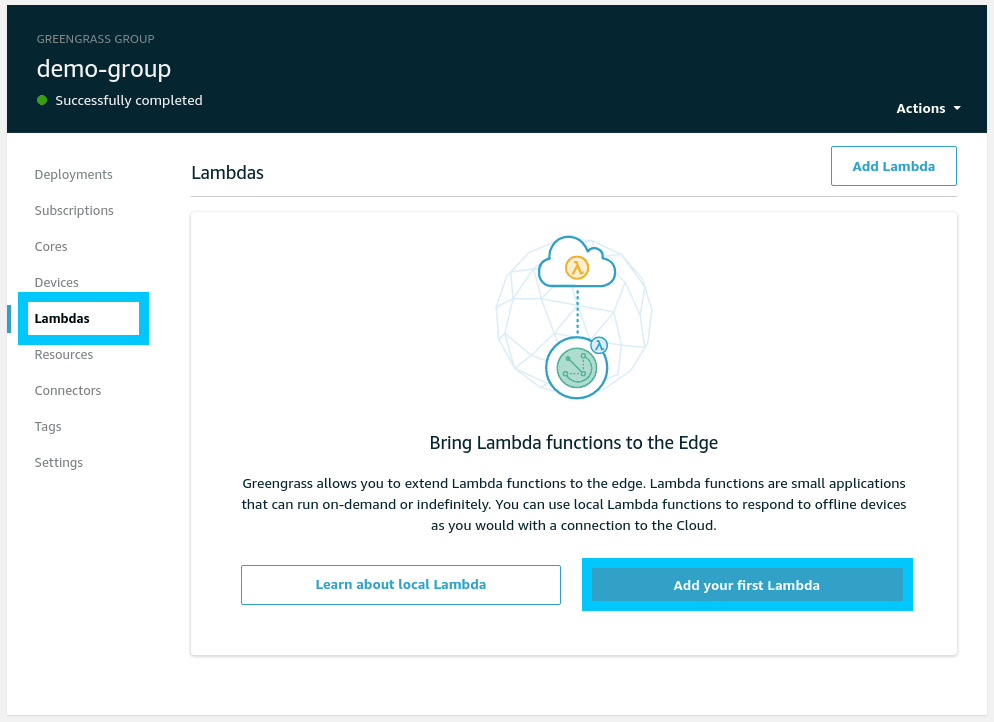Click the small blue lambda badge icon
994x722 pixels.
tap(599, 345)
